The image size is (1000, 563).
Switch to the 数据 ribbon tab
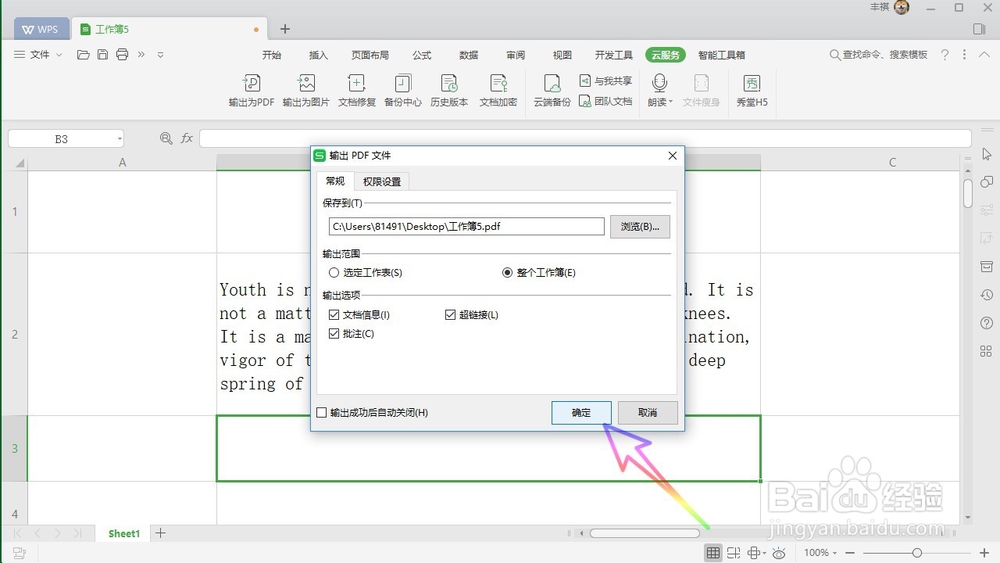coord(469,55)
